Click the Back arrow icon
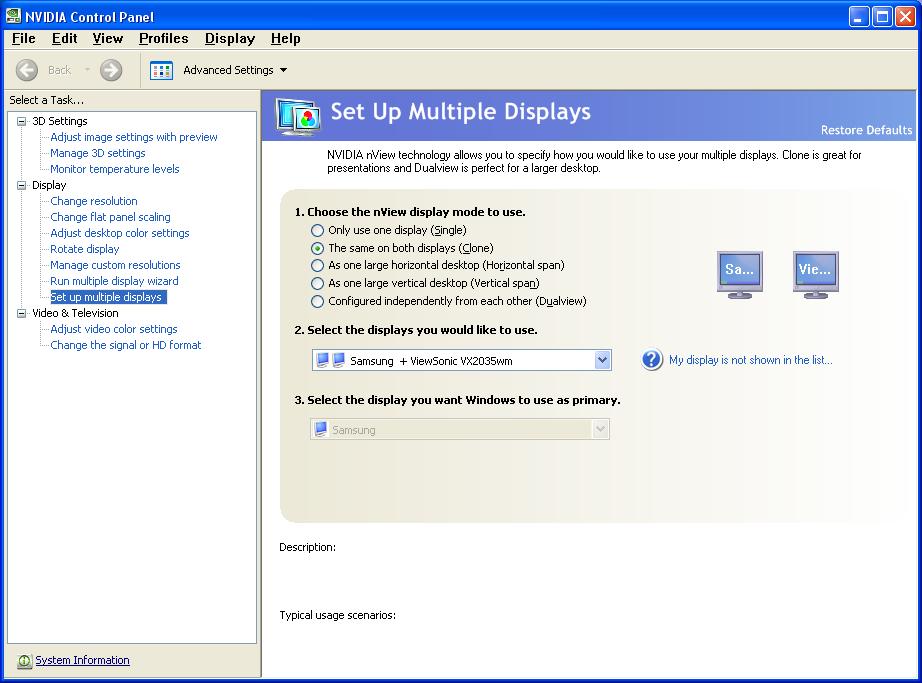This screenshot has height=683, width=922. point(26,70)
